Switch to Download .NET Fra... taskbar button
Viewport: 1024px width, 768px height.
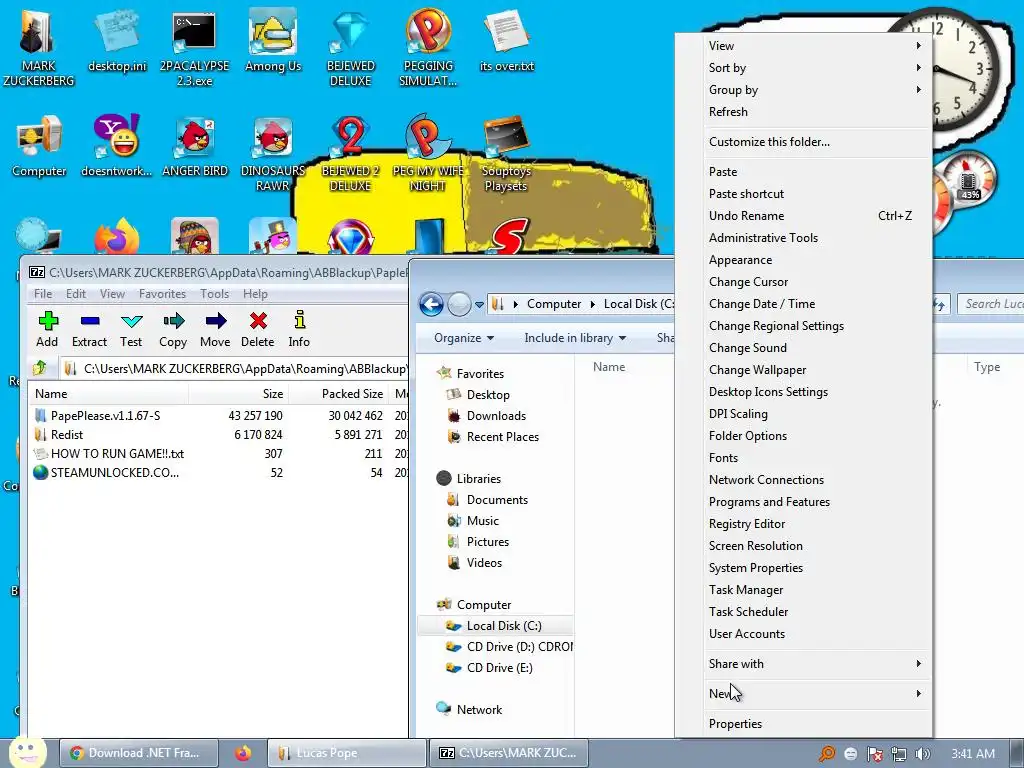point(138,753)
